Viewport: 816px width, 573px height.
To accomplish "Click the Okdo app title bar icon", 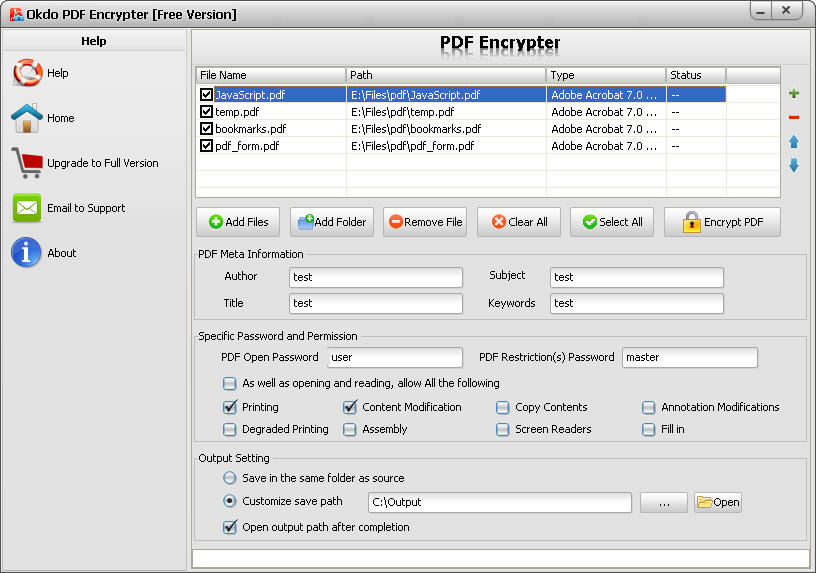I will coord(16,14).
